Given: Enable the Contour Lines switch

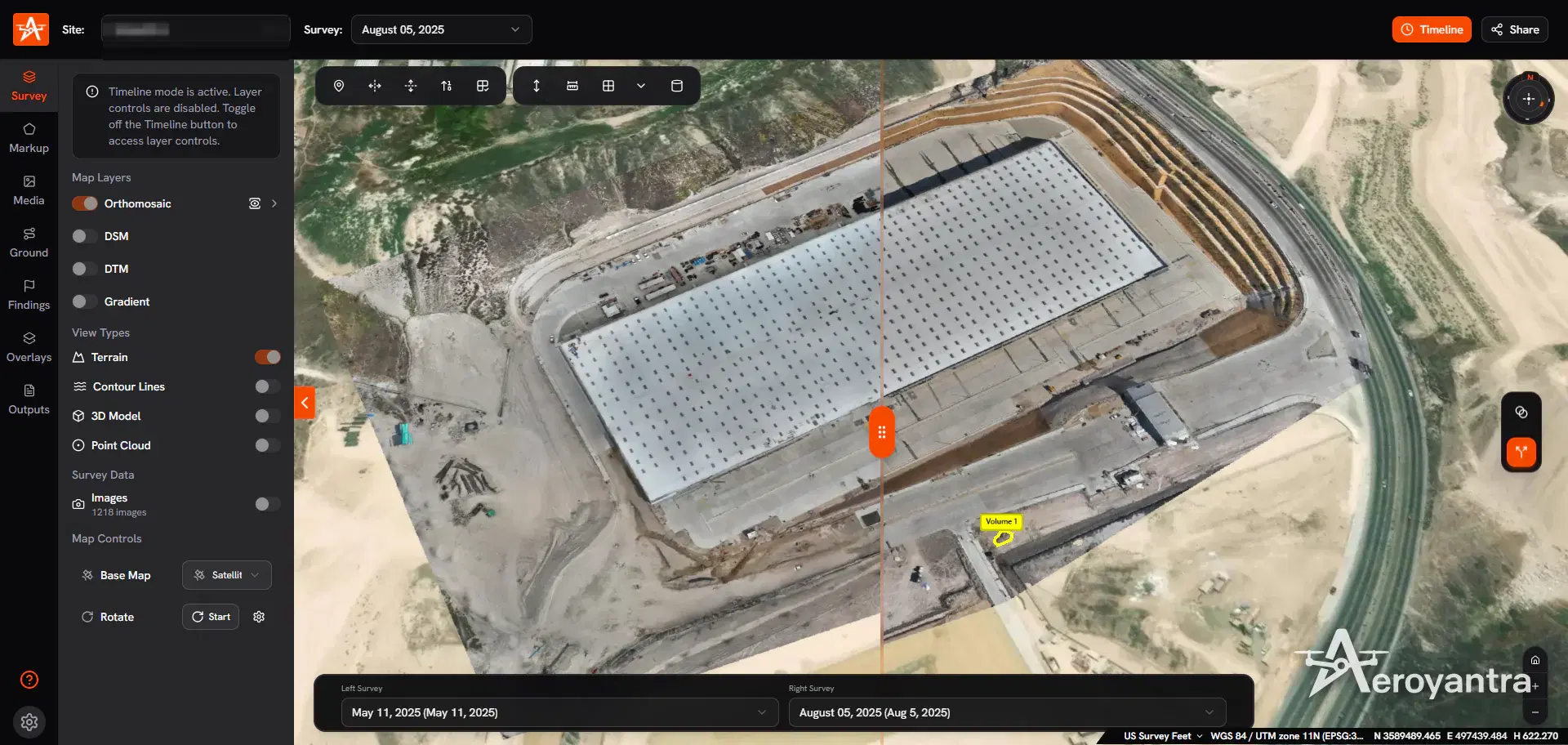Looking at the screenshot, I should pyautogui.click(x=268, y=386).
